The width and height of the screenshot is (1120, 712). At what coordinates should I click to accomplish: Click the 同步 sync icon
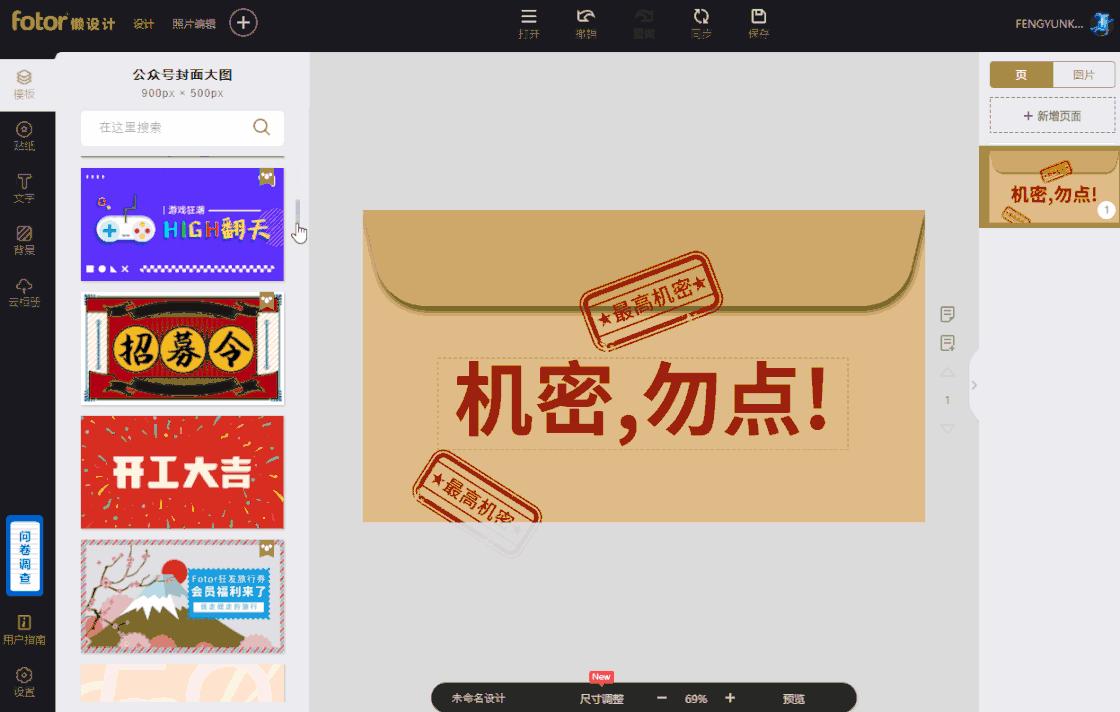(x=701, y=24)
